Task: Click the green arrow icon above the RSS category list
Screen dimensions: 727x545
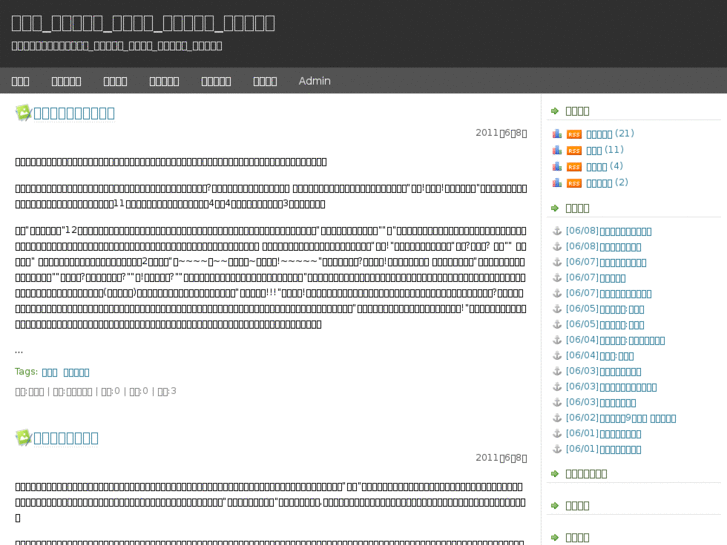Action: tap(555, 111)
